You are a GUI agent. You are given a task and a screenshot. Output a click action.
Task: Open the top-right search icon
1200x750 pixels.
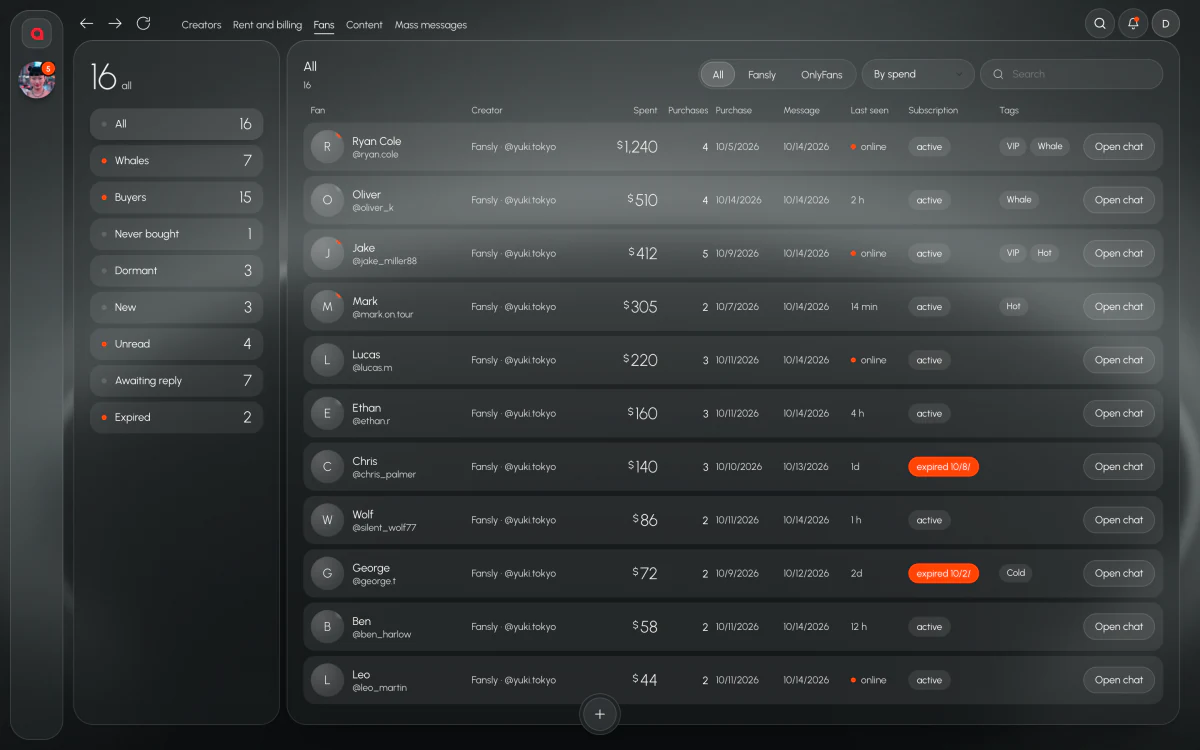point(1100,24)
